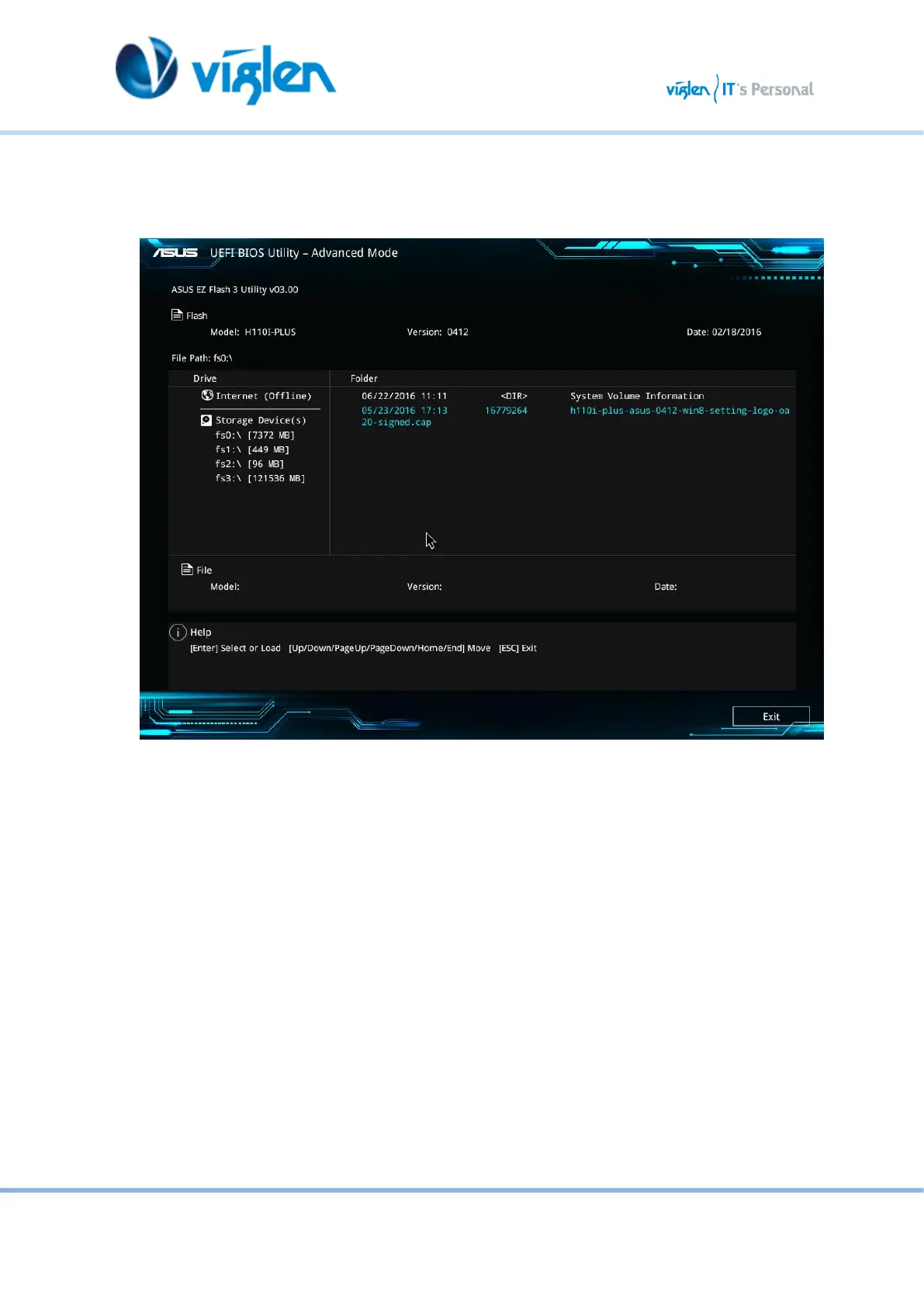Click the File Path: fs0:\ text
Image resolution: width=924 pixels, height=1307 pixels.
202,358
